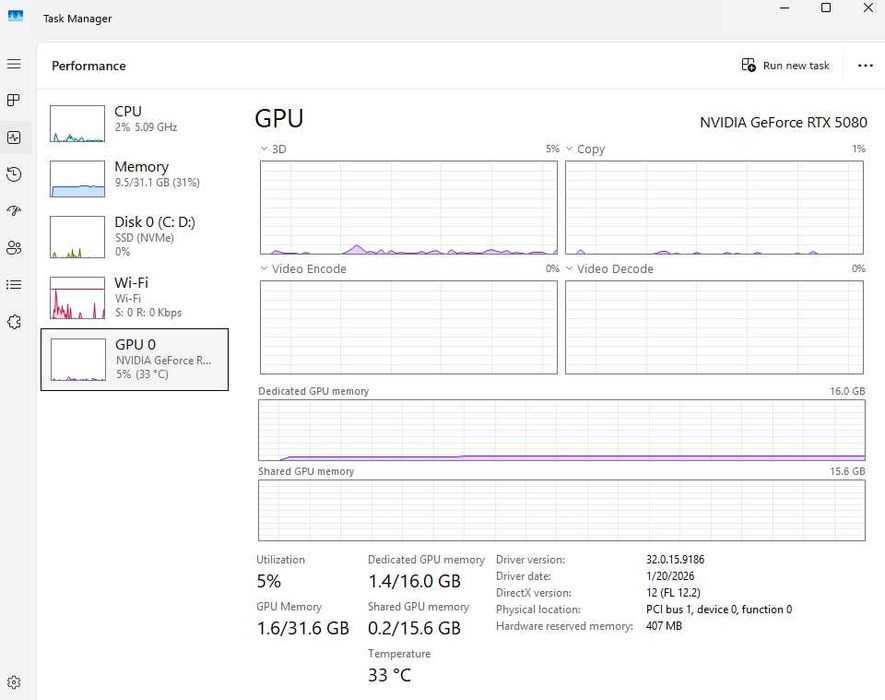The width and height of the screenshot is (885, 700).
Task: Click the NVIDIA GeForce RTX 5080 title
Action: tap(783, 122)
